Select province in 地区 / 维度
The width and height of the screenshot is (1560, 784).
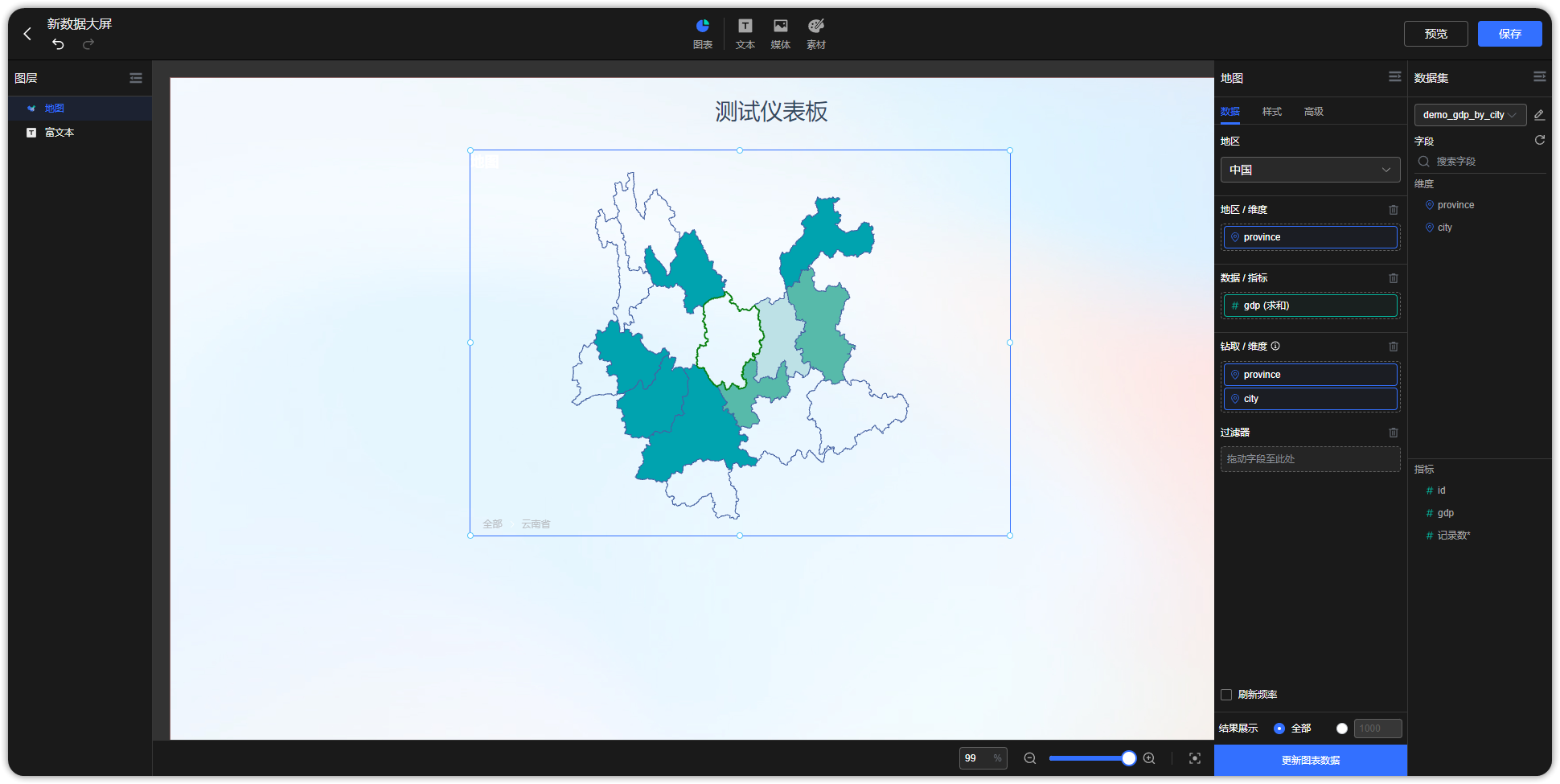[x=1311, y=237]
